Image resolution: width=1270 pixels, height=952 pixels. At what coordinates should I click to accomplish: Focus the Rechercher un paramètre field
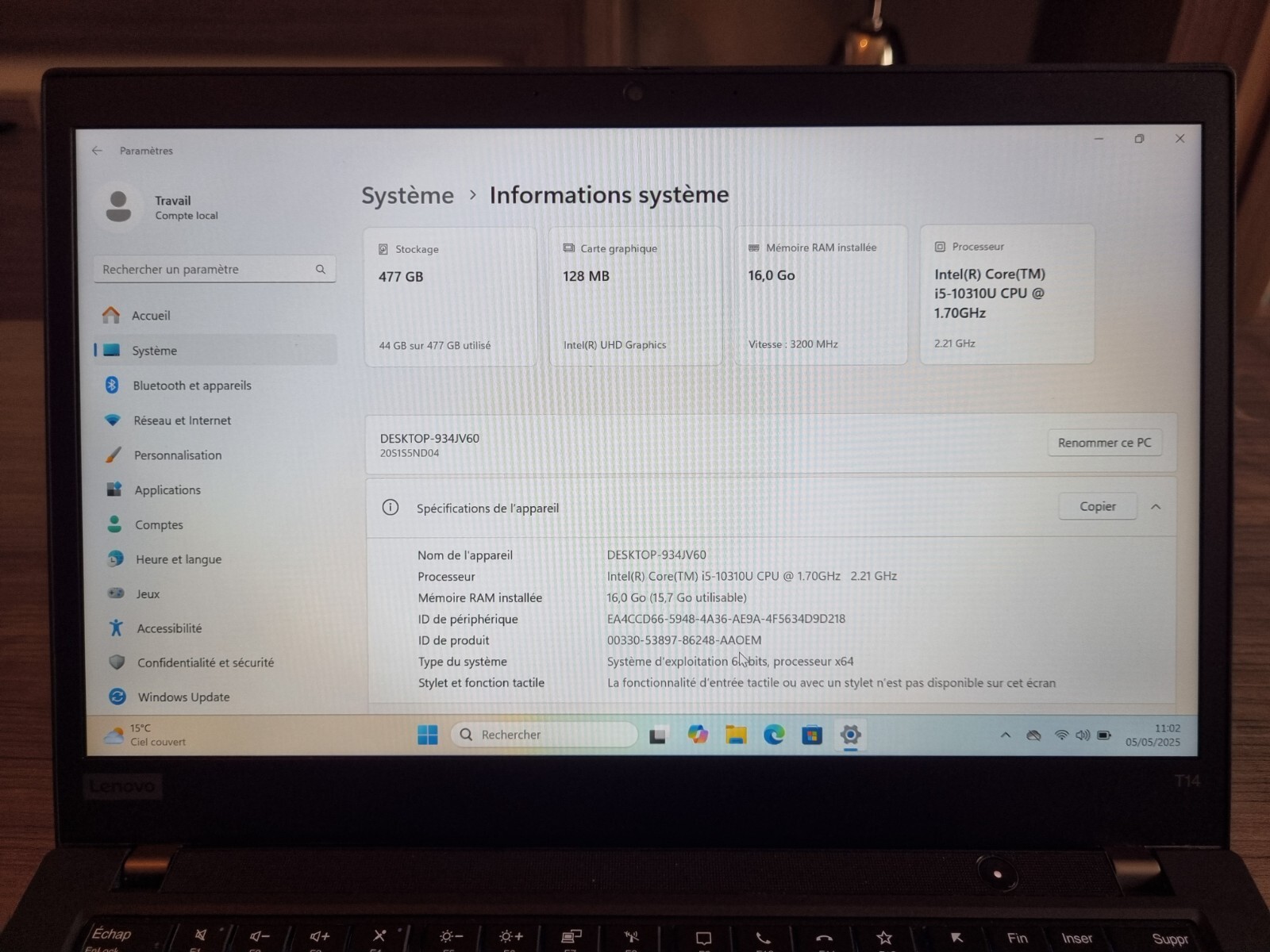[214, 270]
